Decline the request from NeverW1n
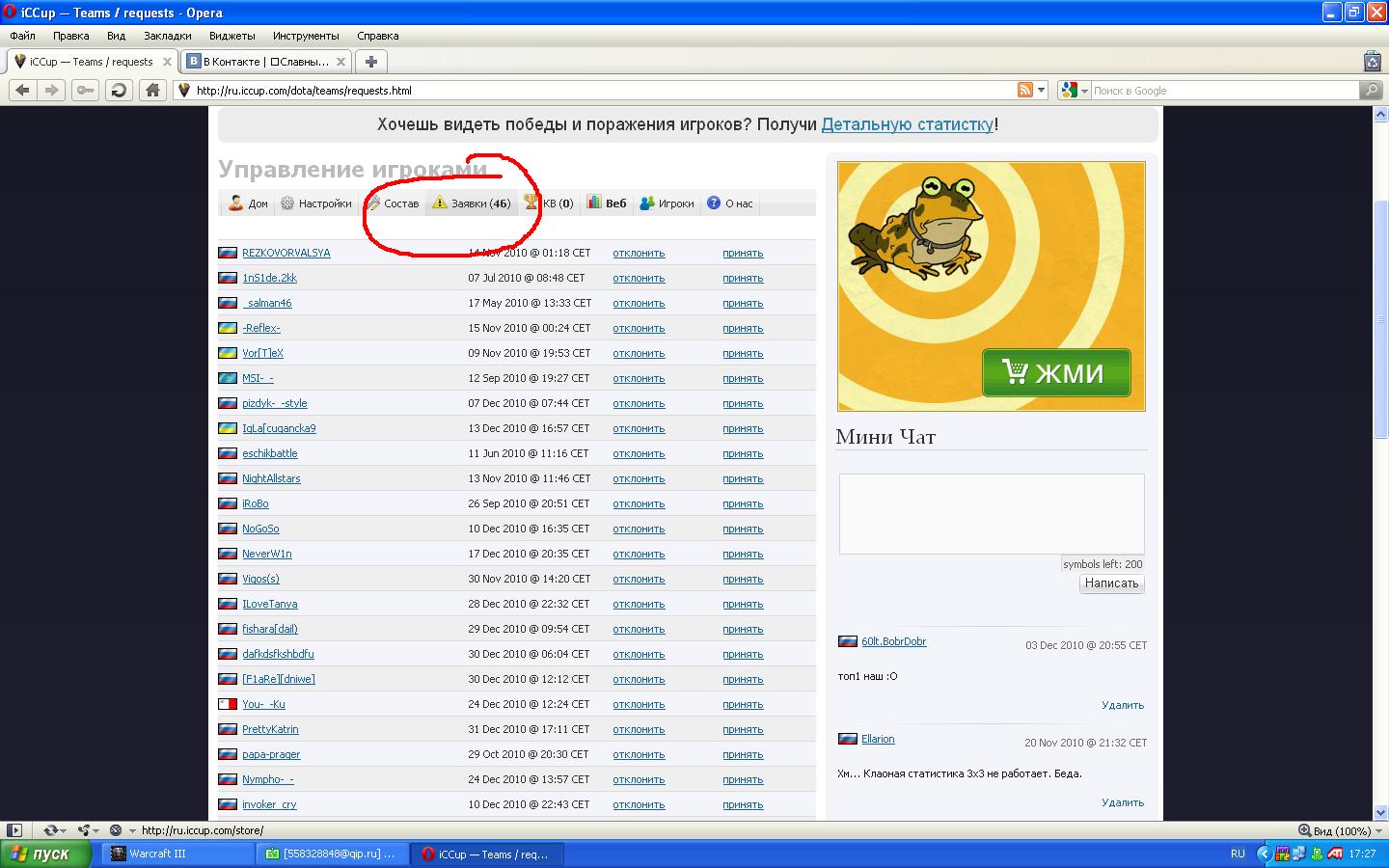 pyautogui.click(x=639, y=554)
